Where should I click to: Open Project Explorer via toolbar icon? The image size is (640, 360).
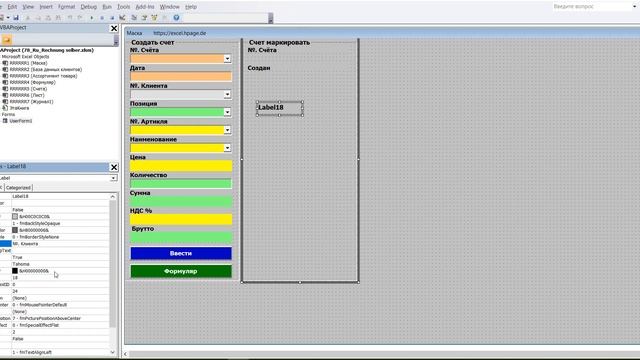pos(134,18)
